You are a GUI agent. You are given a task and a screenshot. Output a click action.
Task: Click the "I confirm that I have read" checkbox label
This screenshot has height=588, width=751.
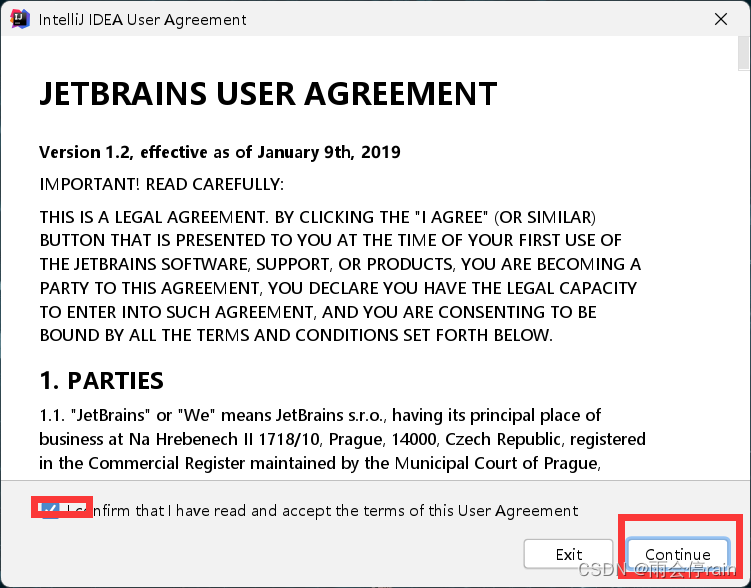322,511
